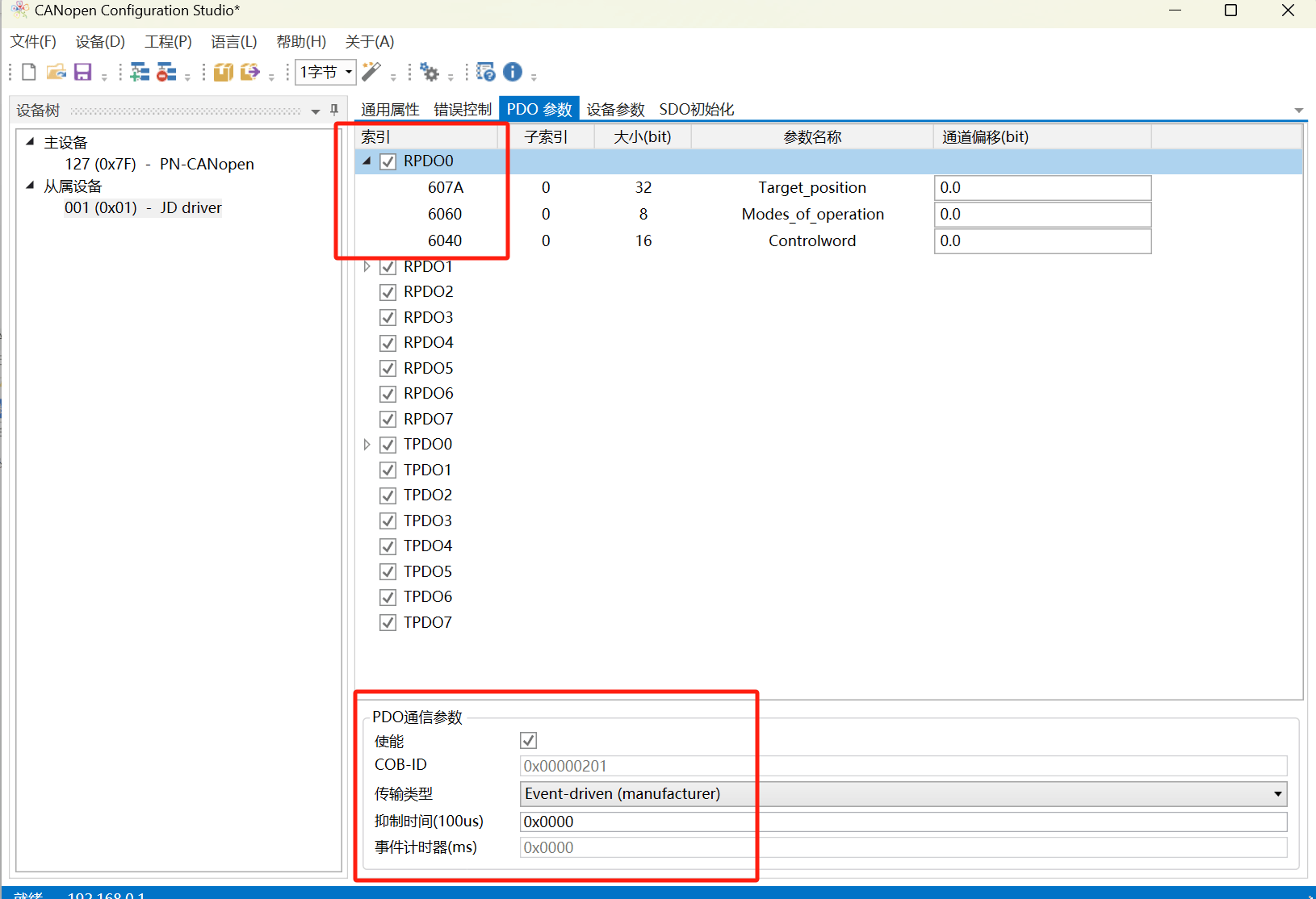Viewport: 1316px width, 899px height.
Task: Click the package box toolbar icon
Action: point(223,72)
